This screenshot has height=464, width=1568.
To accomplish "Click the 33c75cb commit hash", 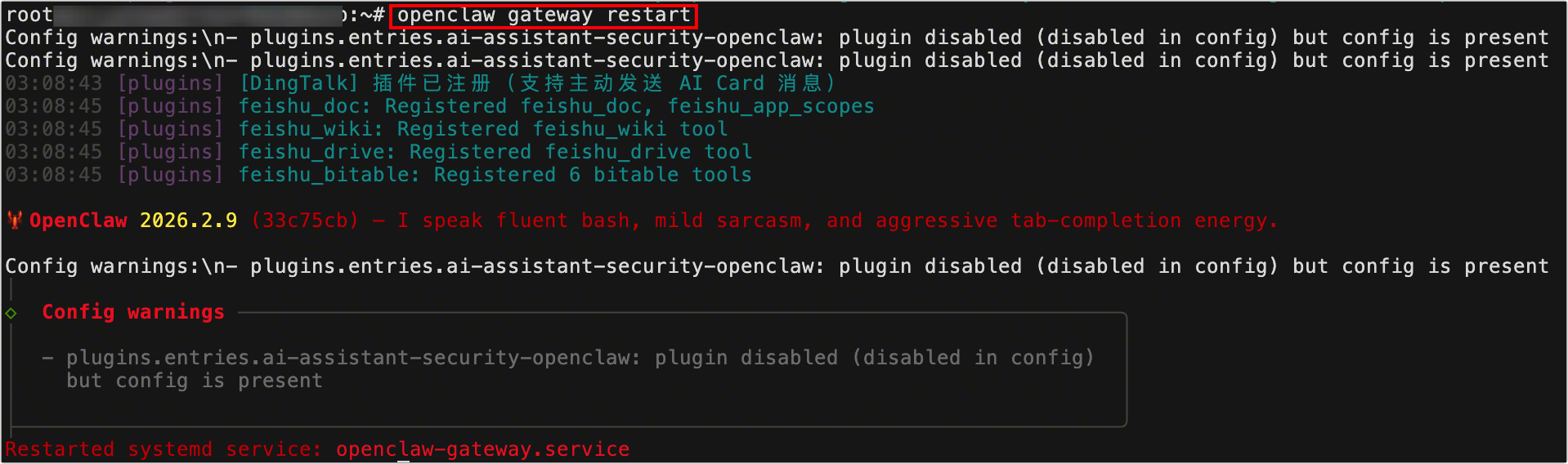I will point(305,221).
